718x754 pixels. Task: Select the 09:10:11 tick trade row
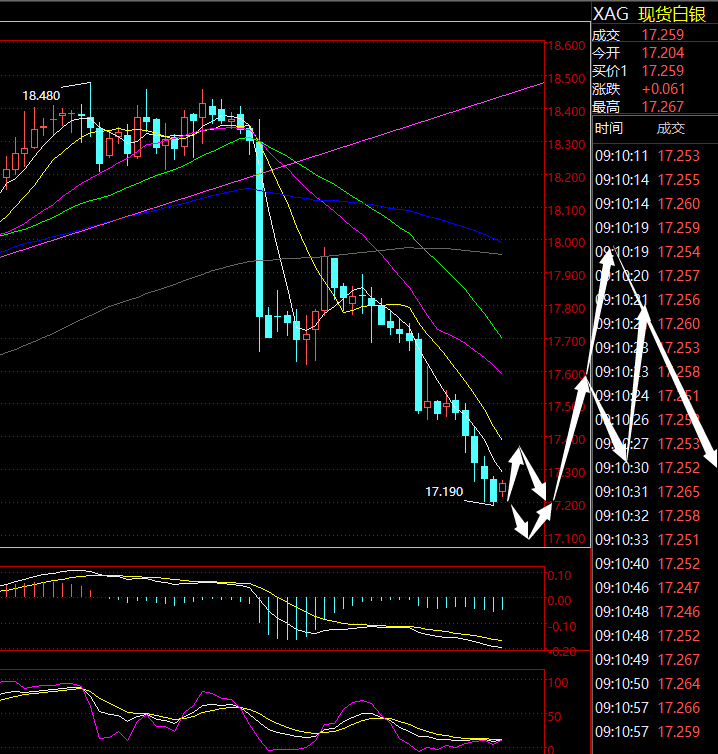click(654, 156)
